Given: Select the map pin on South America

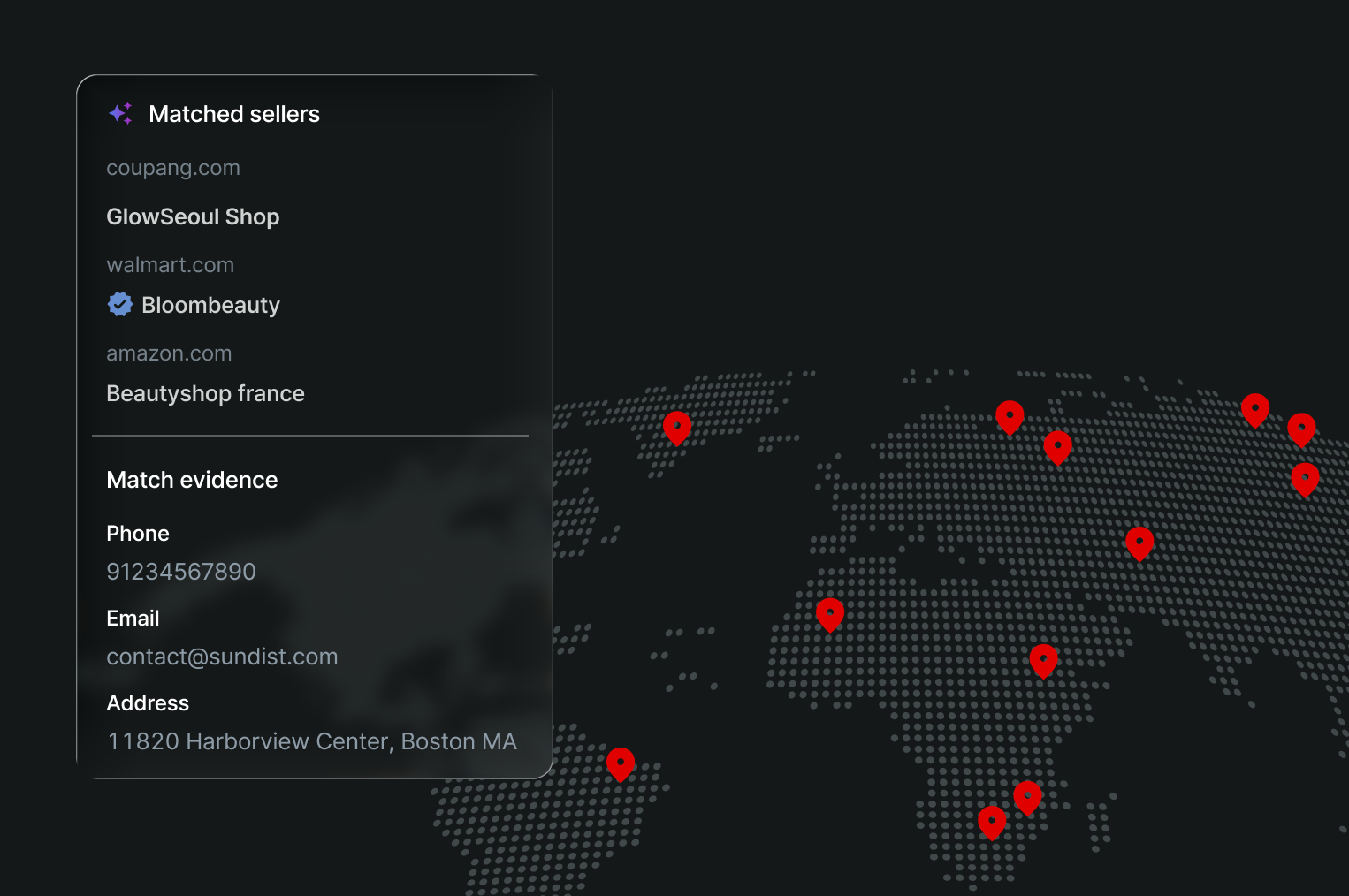Looking at the screenshot, I should [x=621, y=763].
